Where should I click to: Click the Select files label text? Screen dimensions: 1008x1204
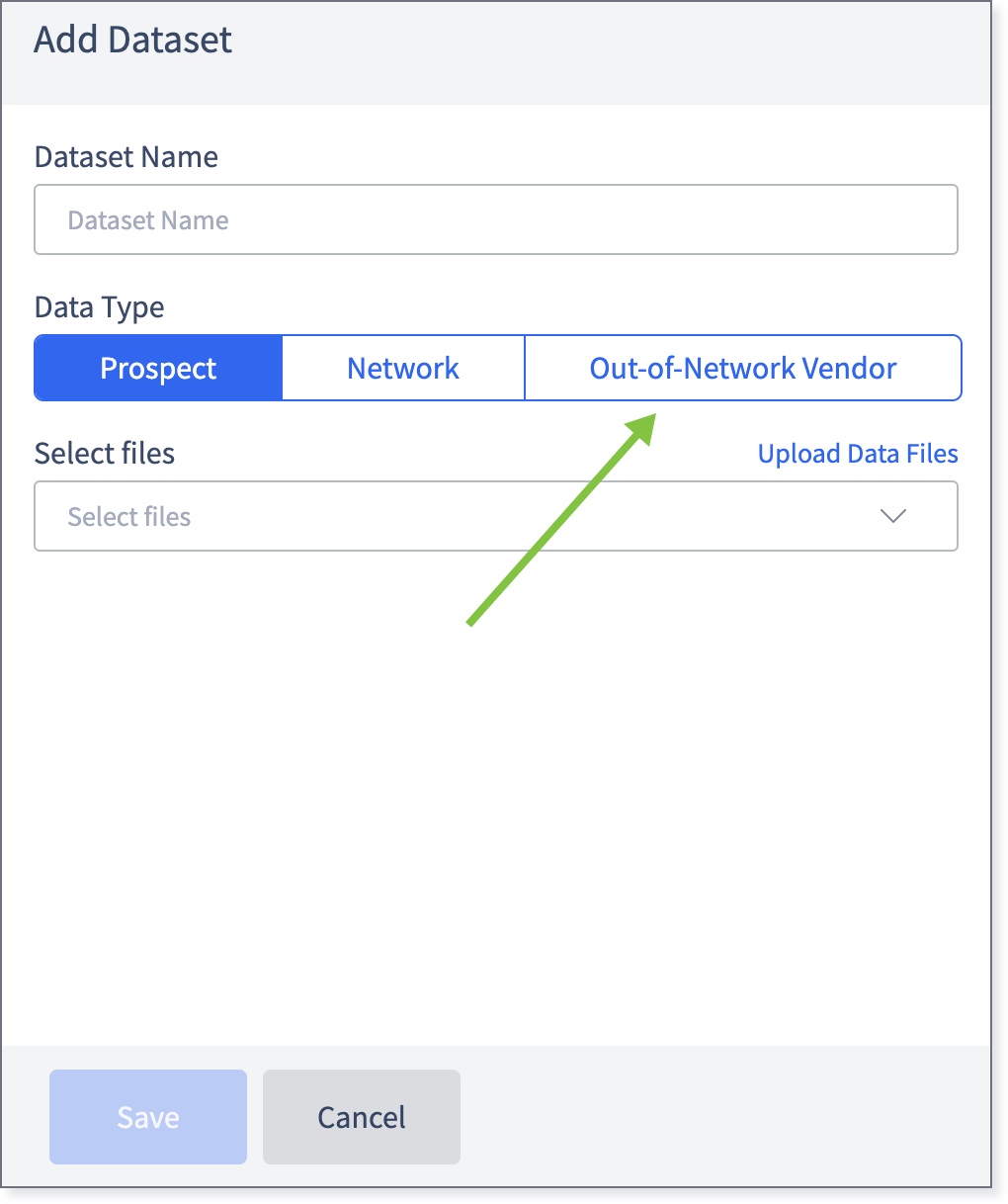pyautogui.click(x=105, y=454)
